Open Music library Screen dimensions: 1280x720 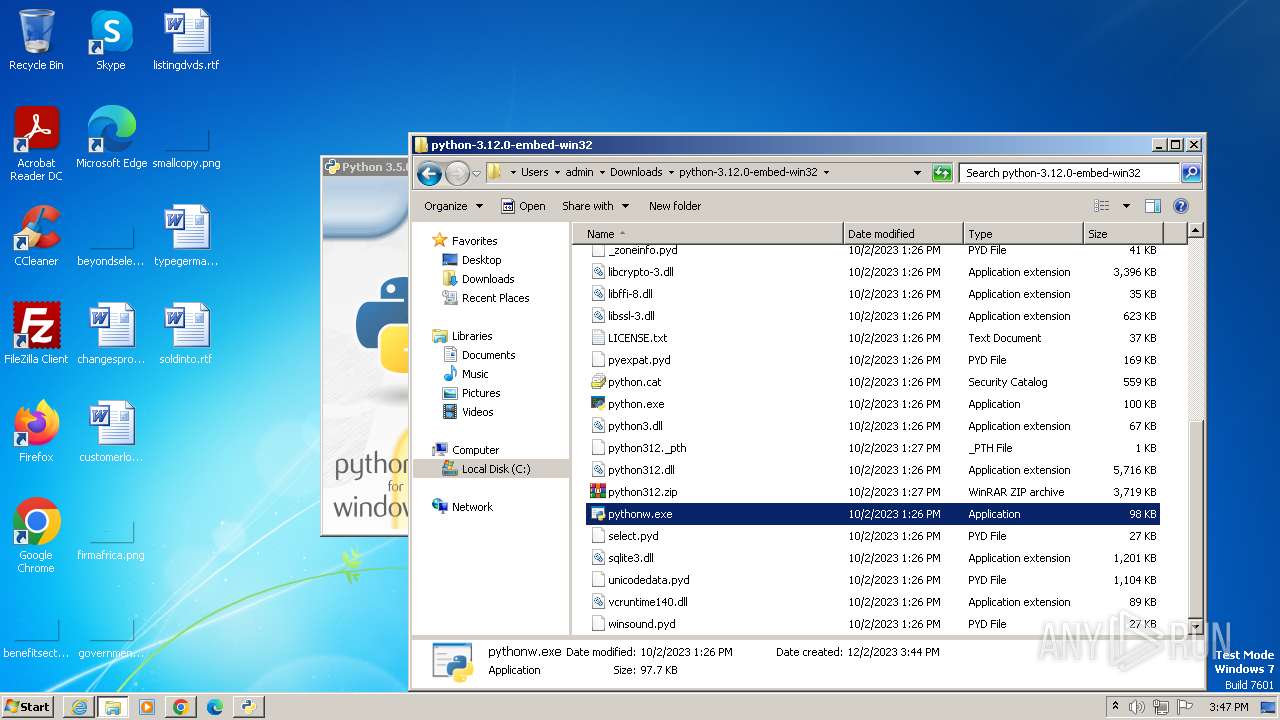(475, 374)
